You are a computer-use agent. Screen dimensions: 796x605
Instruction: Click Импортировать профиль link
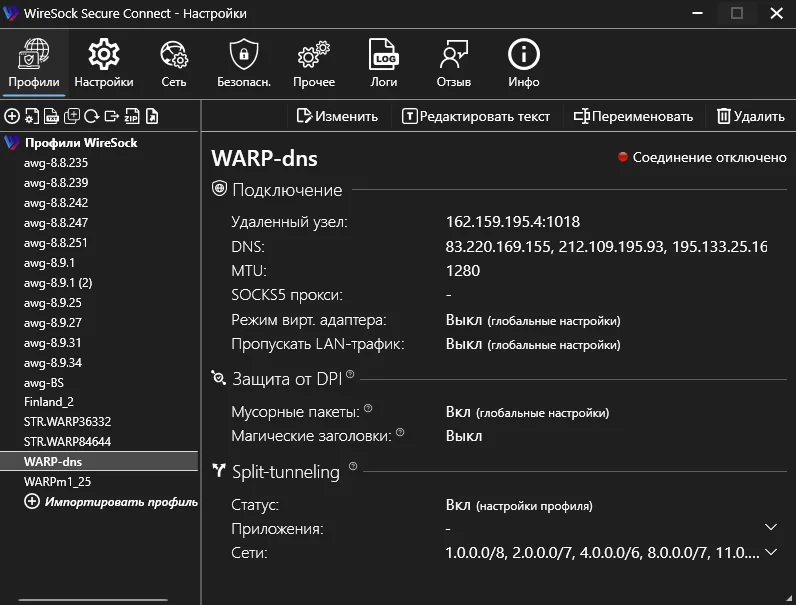tap(111, 501)
